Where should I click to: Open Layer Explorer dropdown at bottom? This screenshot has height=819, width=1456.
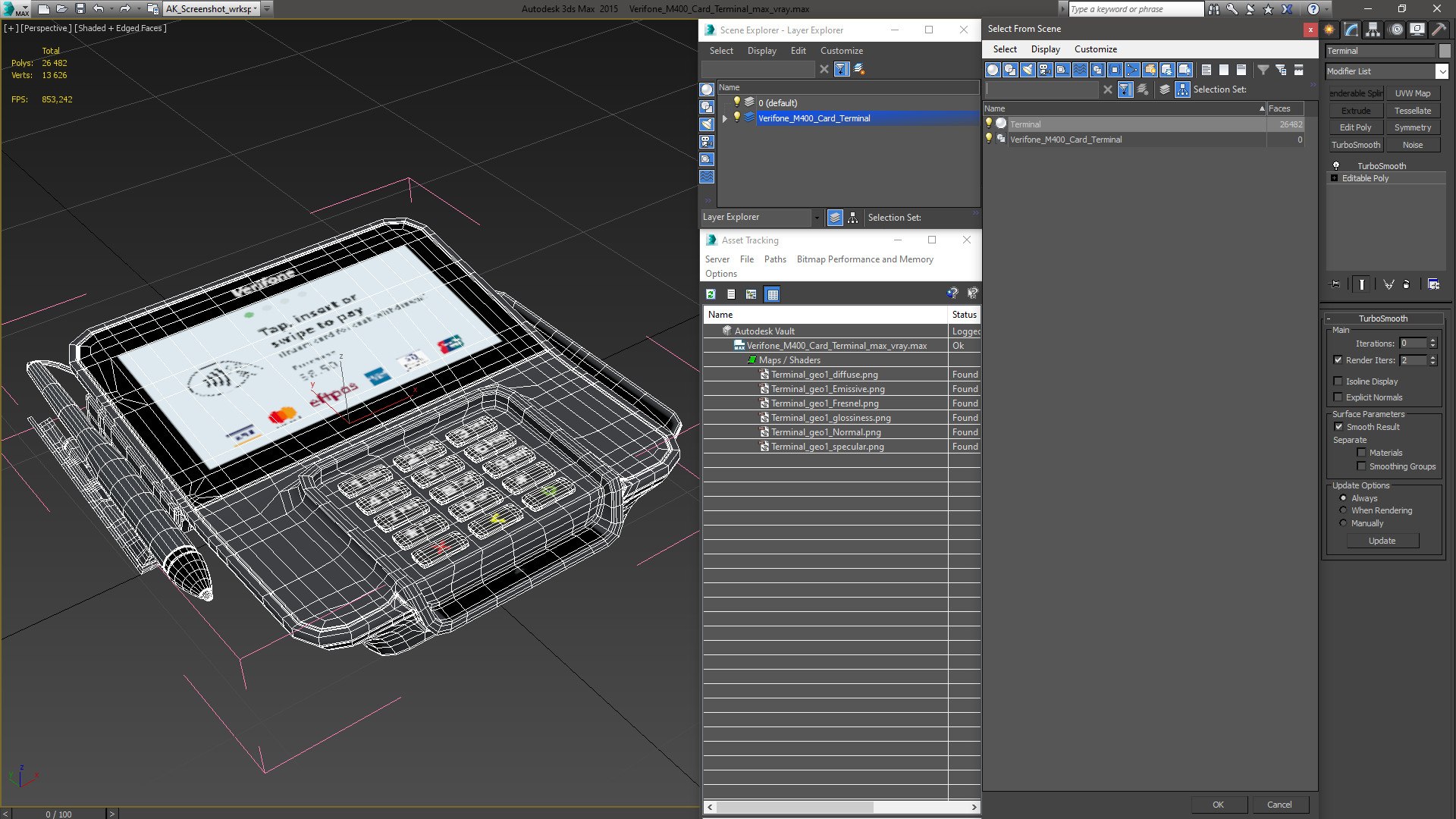[x=816, y=218]
